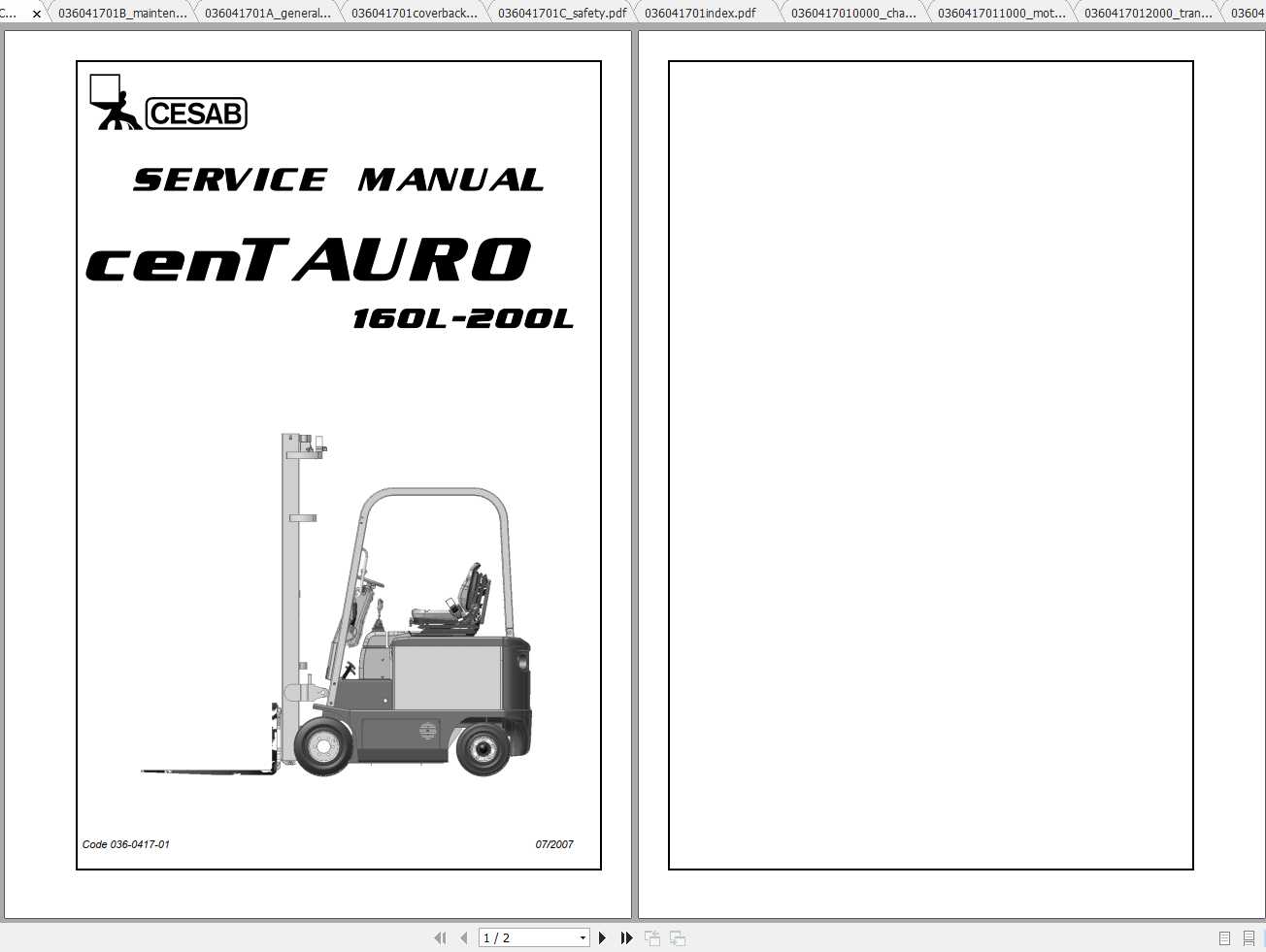Click the 160L-200L model text

point(463,318)
